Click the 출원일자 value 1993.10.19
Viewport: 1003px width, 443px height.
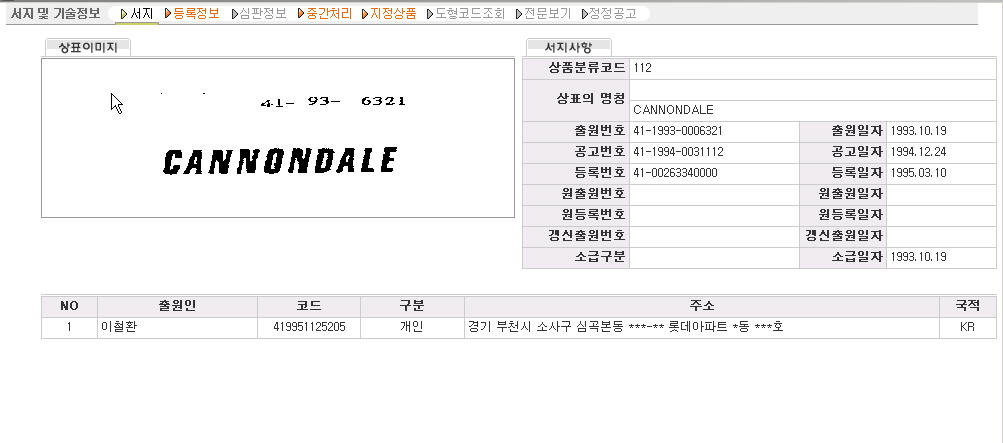(919, 131)
